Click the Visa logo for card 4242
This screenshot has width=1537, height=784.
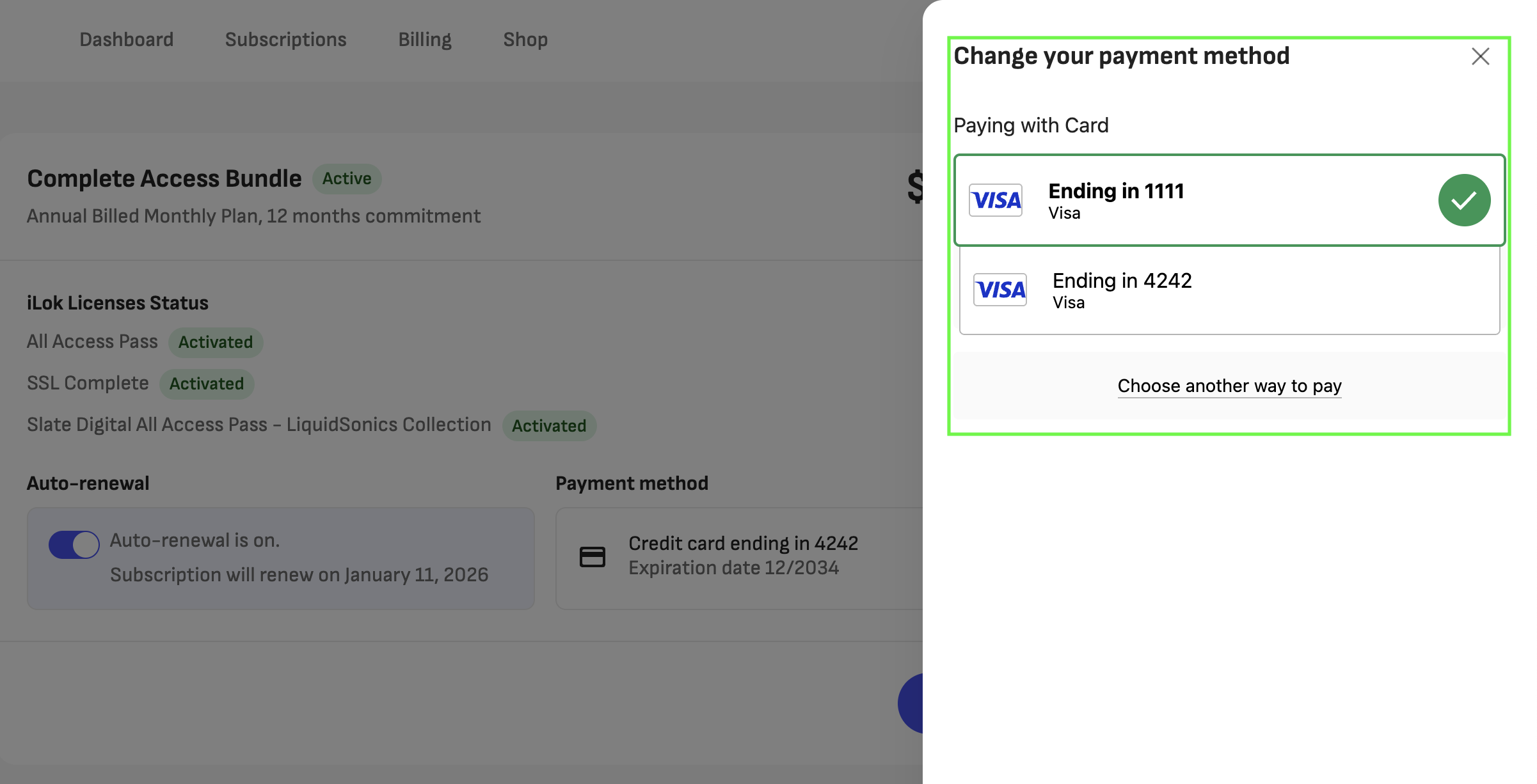pyautogui.click(x=1000, y=290)
